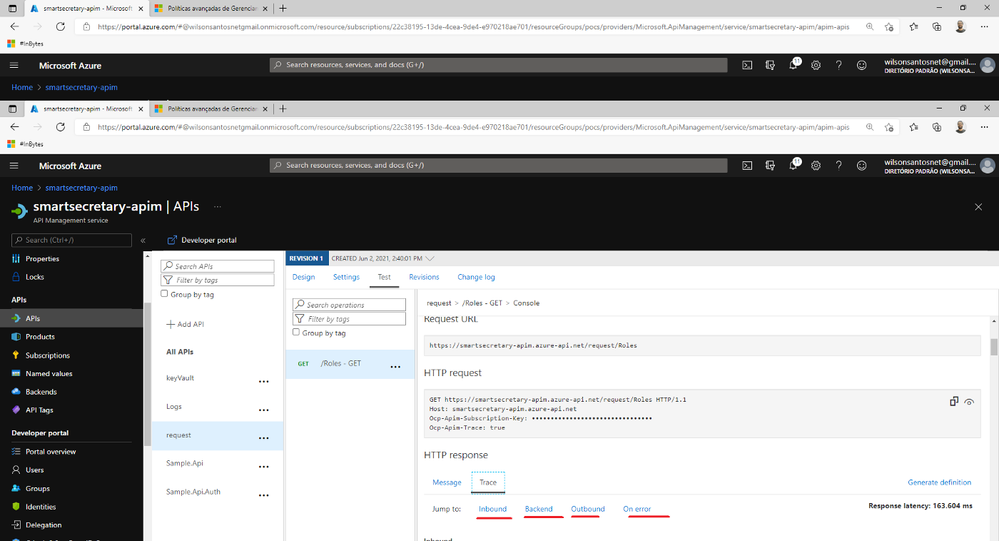Click the Backends cloud icon in the sidebar
The height and width of the screenshot is (541, 999).
pos(16,392)
